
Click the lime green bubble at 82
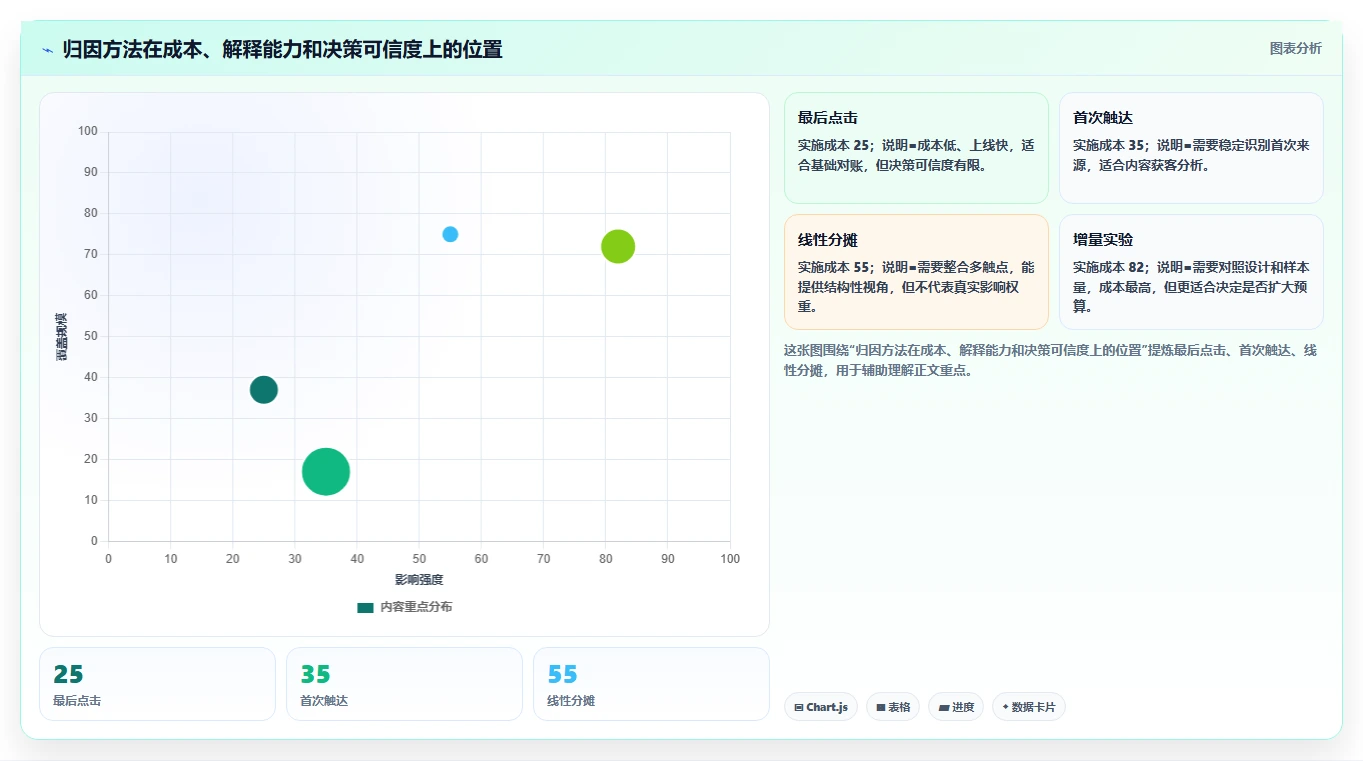coord(618,246)
